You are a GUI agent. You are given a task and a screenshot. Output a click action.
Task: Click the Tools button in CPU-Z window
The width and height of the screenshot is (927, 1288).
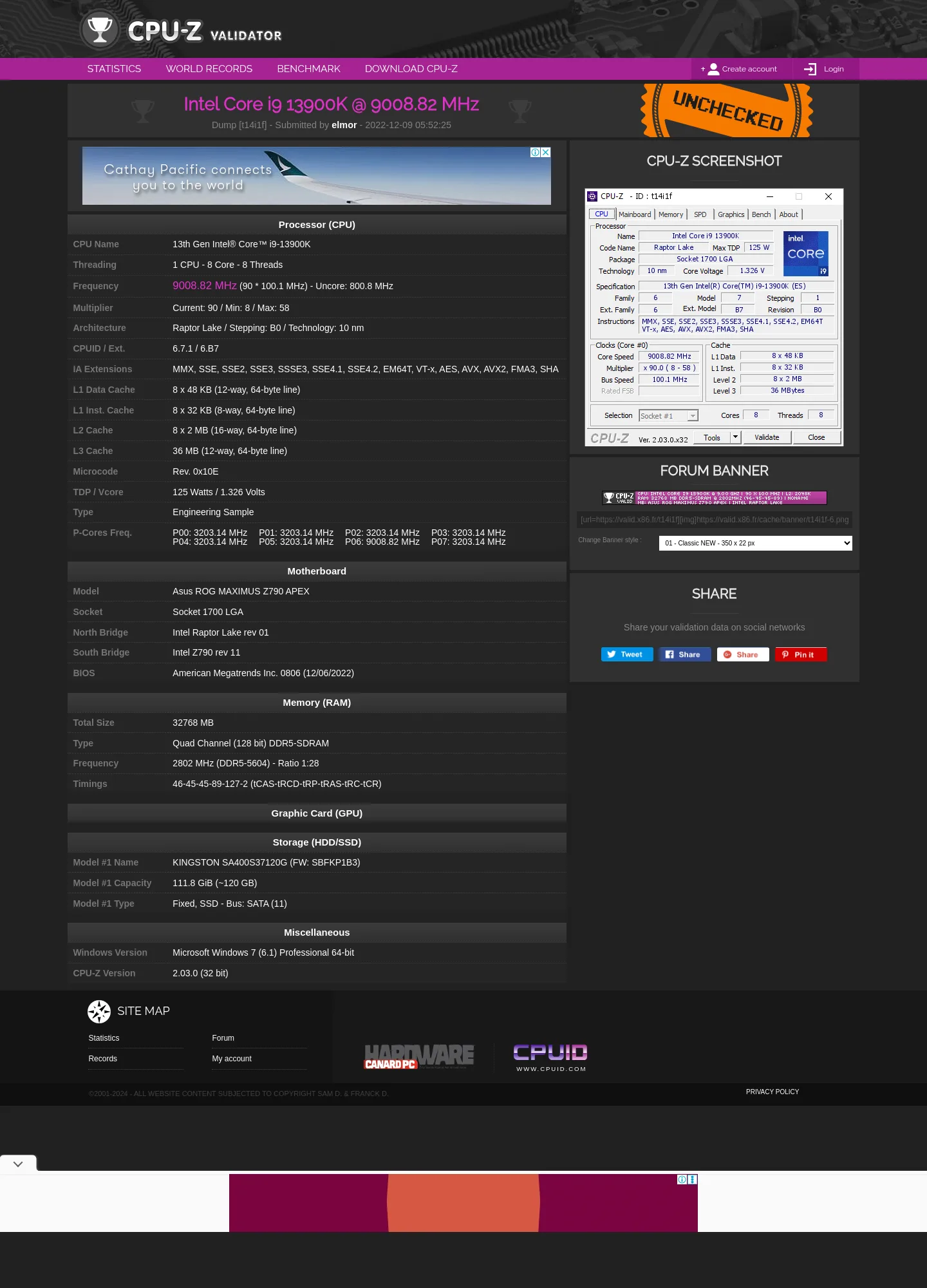712,437
